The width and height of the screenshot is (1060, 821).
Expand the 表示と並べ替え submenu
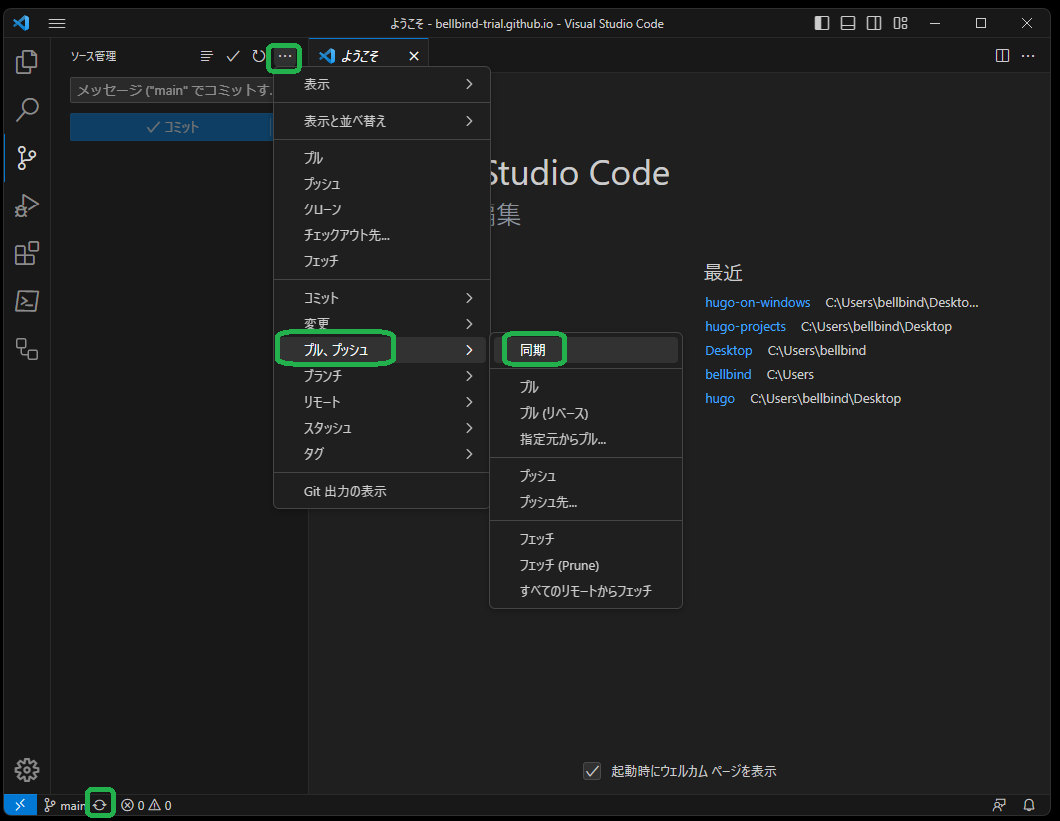381,121
